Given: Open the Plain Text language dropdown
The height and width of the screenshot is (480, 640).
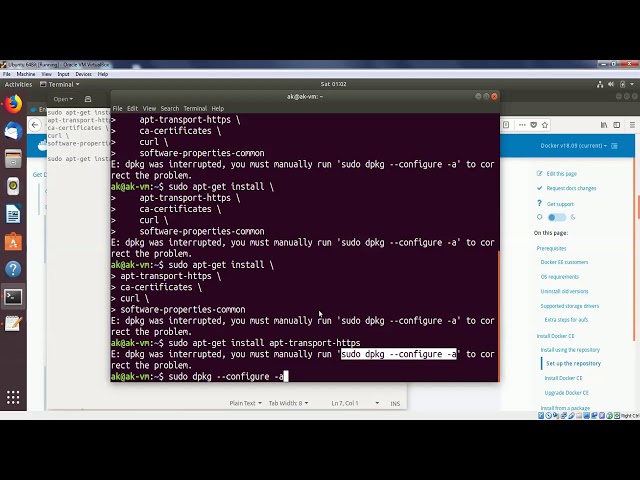Looking at the screenshot, I should [246, 403].
